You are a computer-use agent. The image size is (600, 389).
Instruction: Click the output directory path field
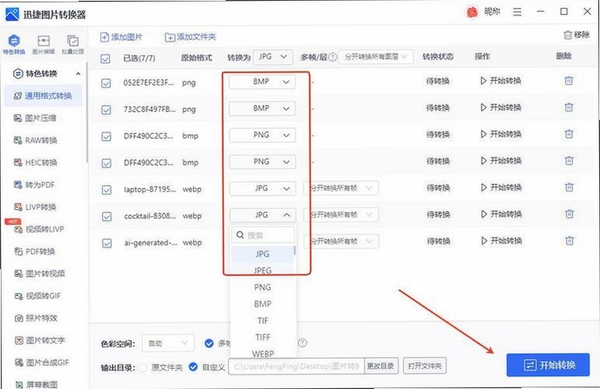(296, 366)
